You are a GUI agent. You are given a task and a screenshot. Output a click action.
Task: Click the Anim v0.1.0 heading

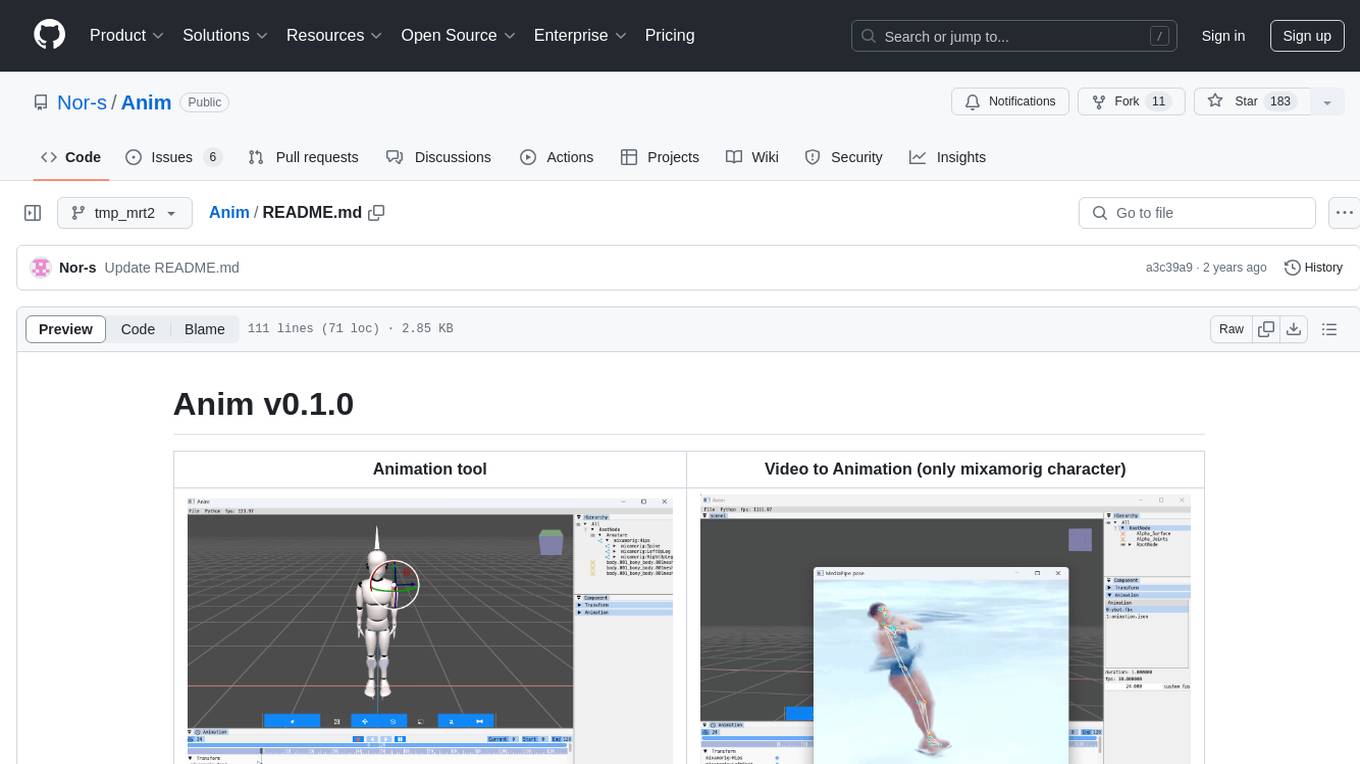[263, 404]
